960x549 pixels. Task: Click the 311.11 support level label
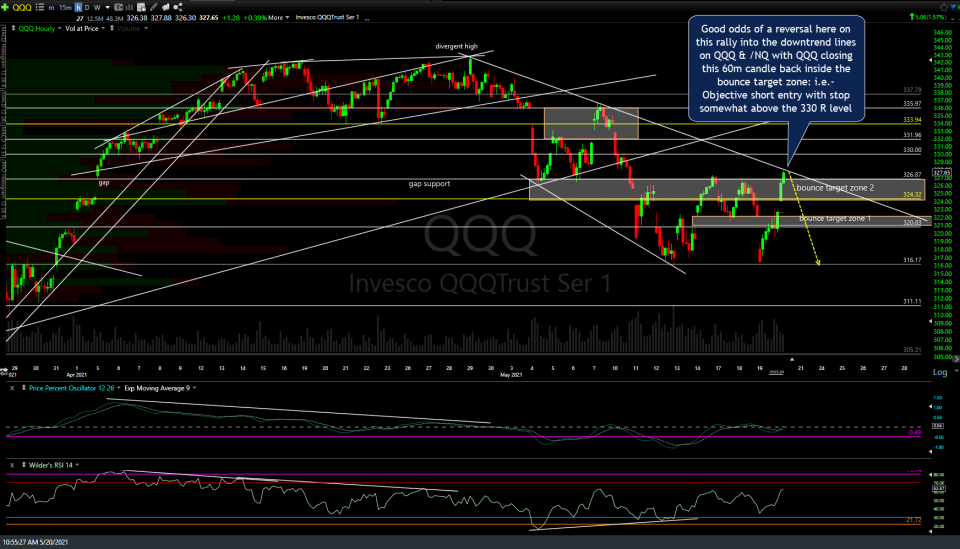[912, 301]
